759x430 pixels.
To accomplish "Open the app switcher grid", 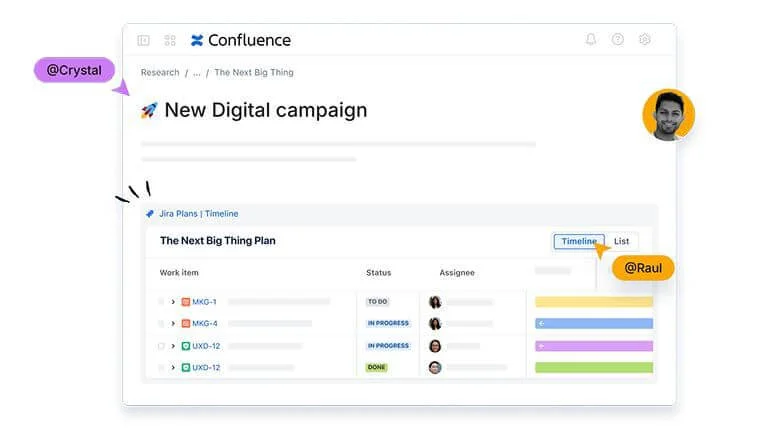I will pyautogui.click(x=170, y=40).
